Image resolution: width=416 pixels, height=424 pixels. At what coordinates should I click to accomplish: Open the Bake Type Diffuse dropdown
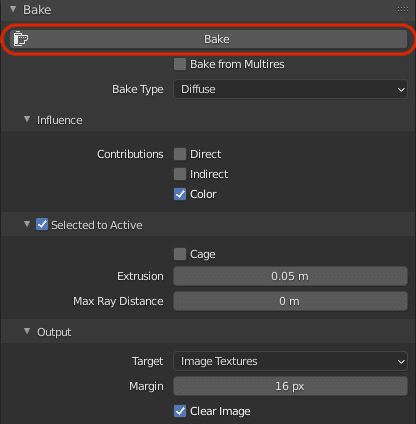click(x=290, y=89)
